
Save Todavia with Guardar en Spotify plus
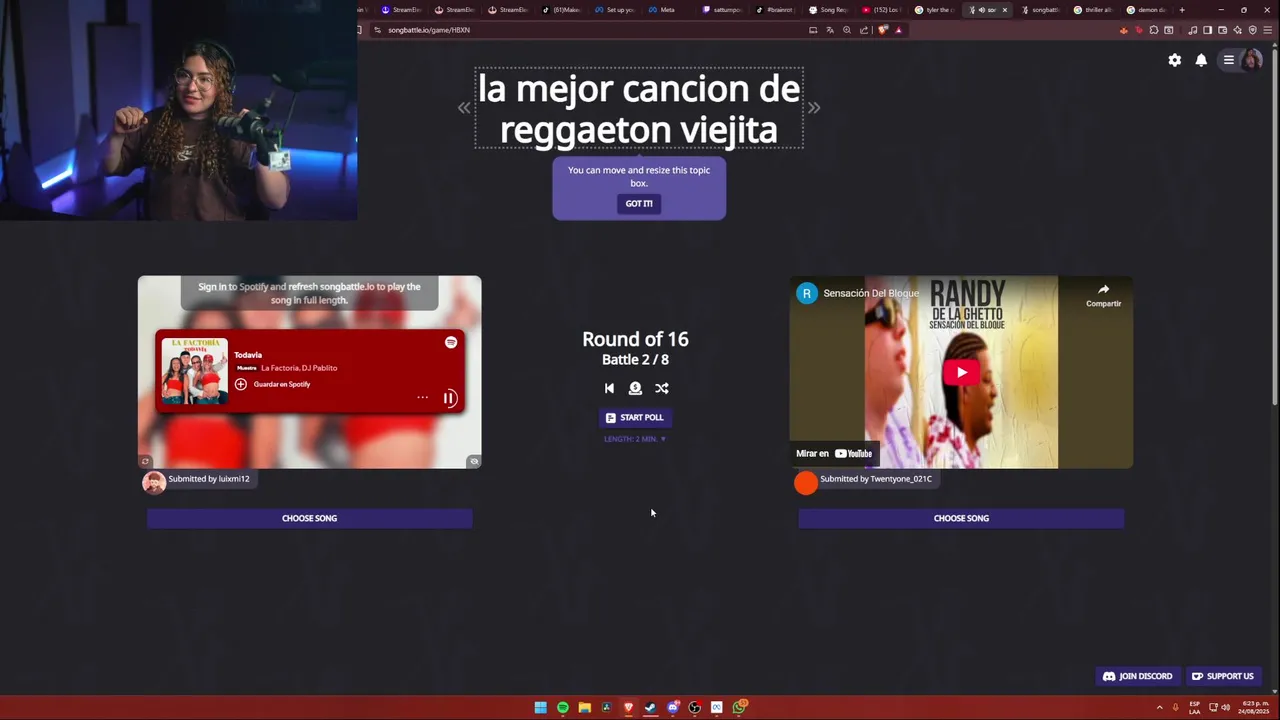tap(241, 384)
